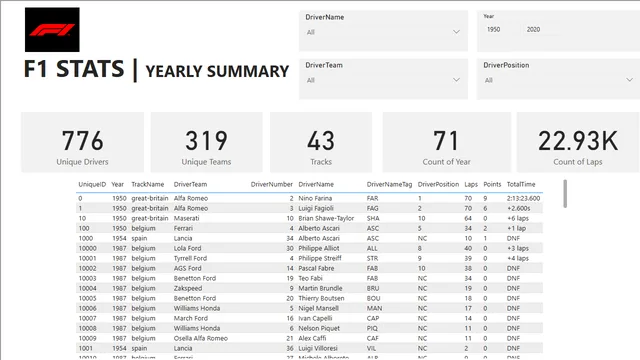Select the Ivan Capelli cell
Screen dimensions: 640x360
click(x=315, y=318)
